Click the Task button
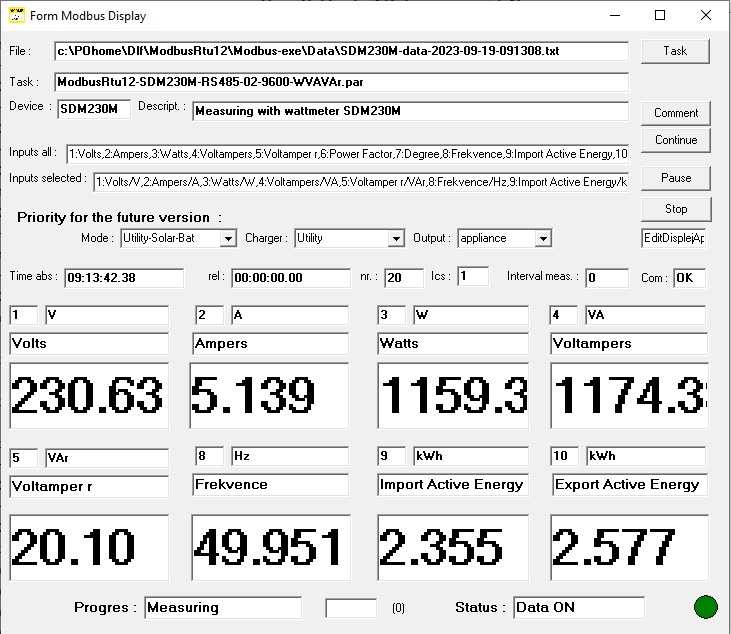The width and height of the screenshot is (731, 634). pyautogui.click(x=675, y=51)
